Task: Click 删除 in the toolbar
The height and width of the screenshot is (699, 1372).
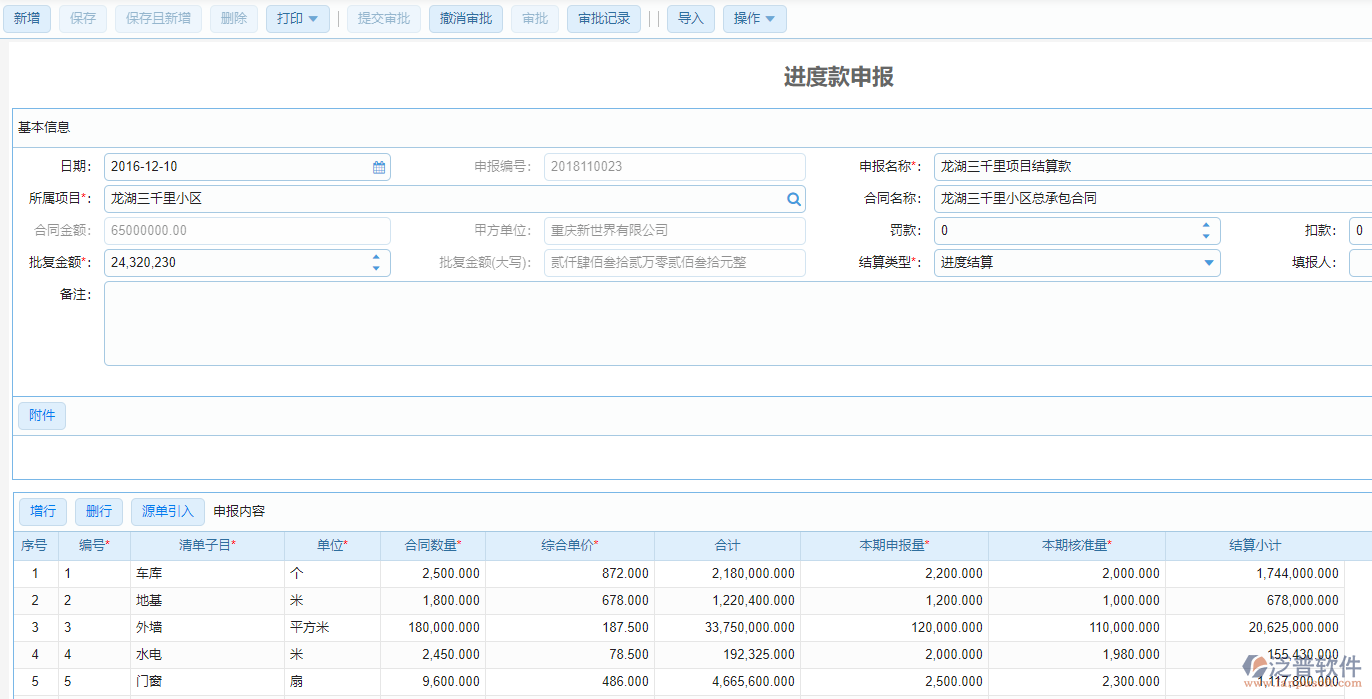Action: (x=233, y=18)
